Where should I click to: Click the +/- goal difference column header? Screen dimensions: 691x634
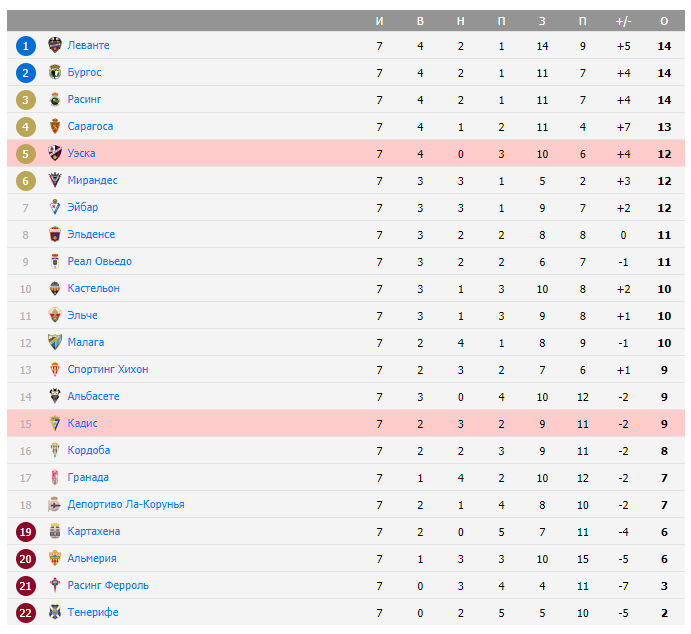coord(623,21)
